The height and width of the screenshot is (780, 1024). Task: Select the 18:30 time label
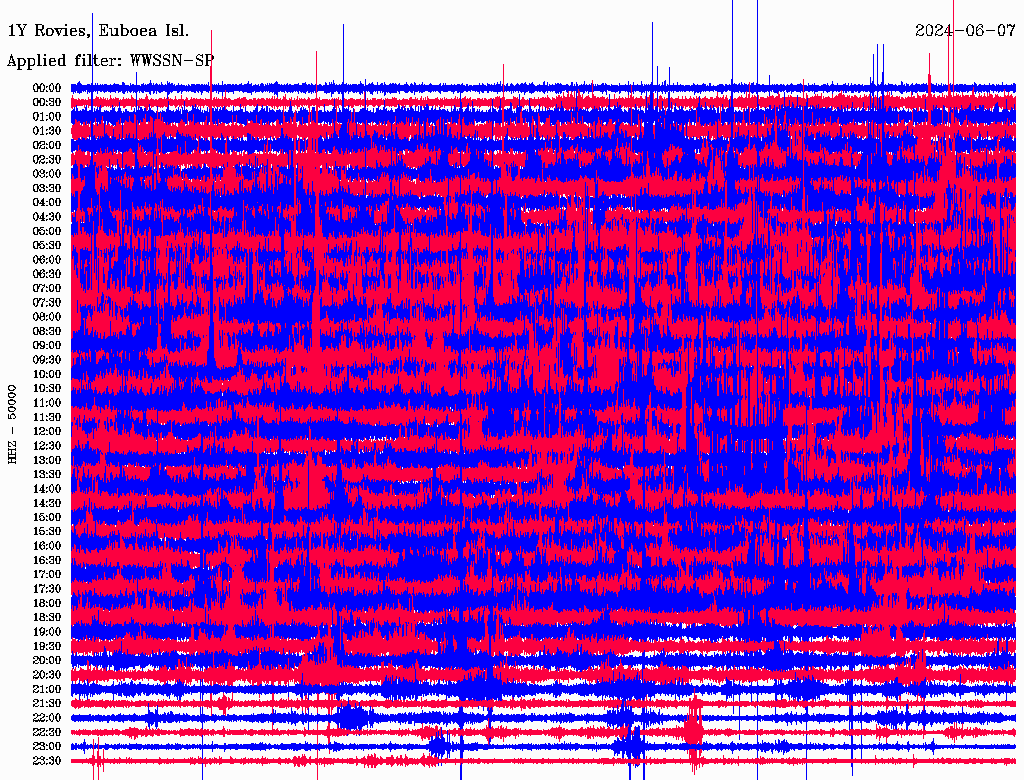point(47,617)
